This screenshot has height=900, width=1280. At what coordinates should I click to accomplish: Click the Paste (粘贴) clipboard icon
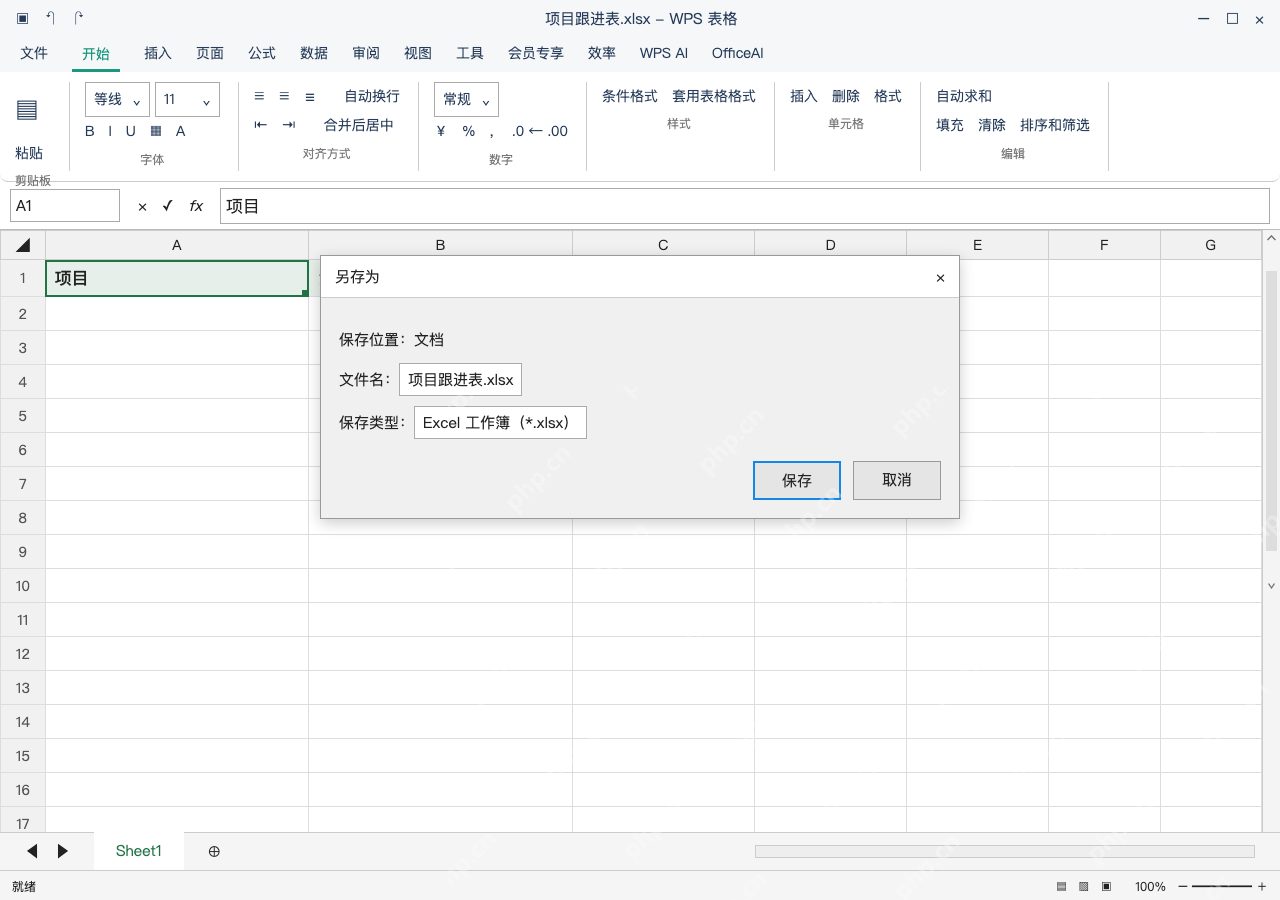[28, 110]
